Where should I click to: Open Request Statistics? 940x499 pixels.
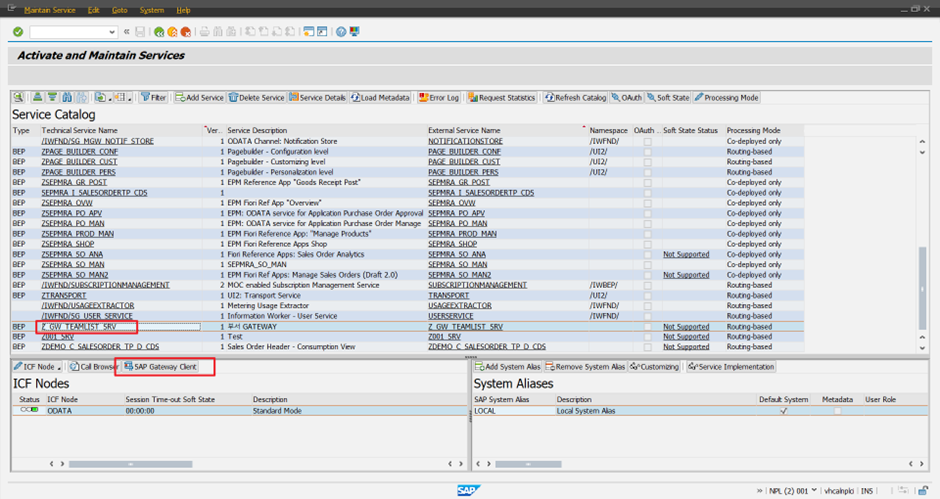[502, 97]
